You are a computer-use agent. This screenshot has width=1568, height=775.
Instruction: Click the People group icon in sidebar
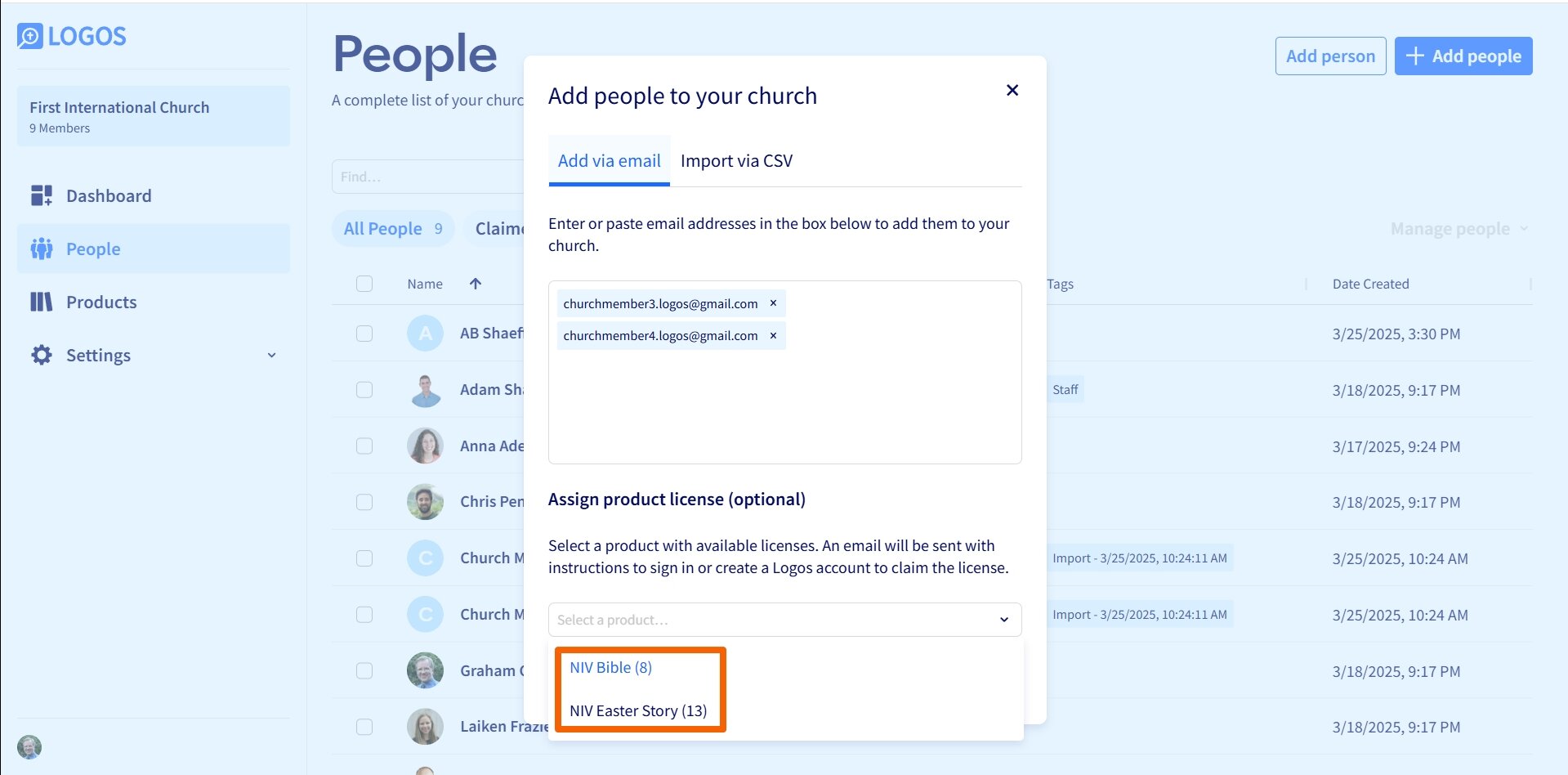pos(42,249)
